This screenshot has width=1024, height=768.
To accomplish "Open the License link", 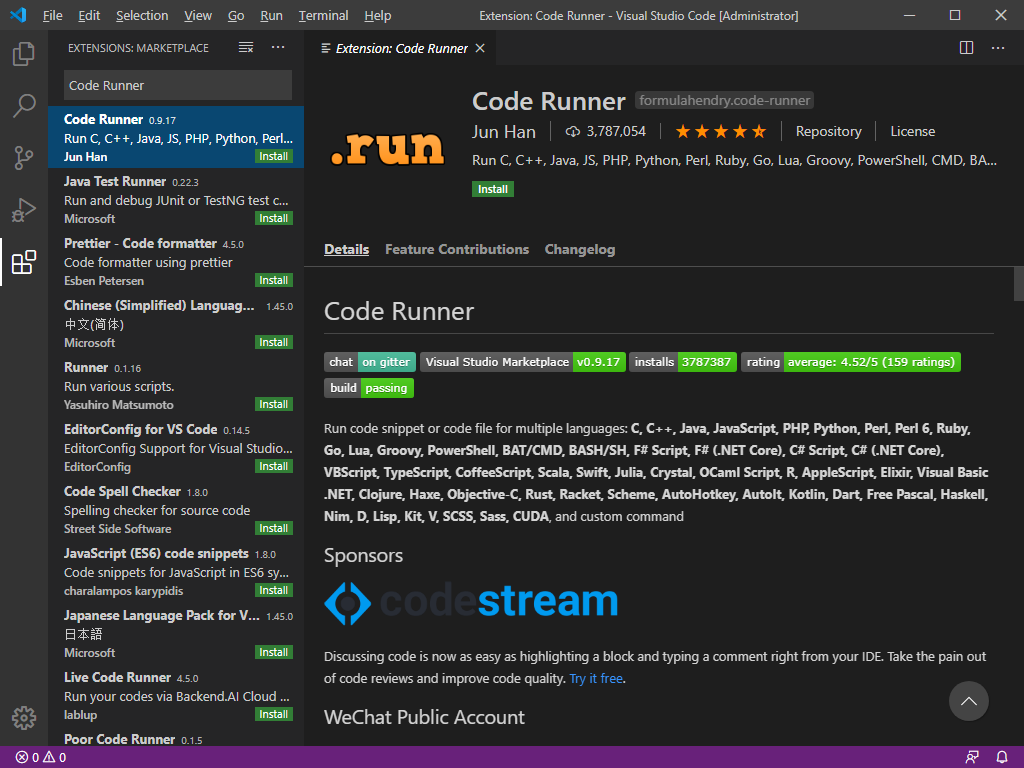I will (x=912, y=132).
